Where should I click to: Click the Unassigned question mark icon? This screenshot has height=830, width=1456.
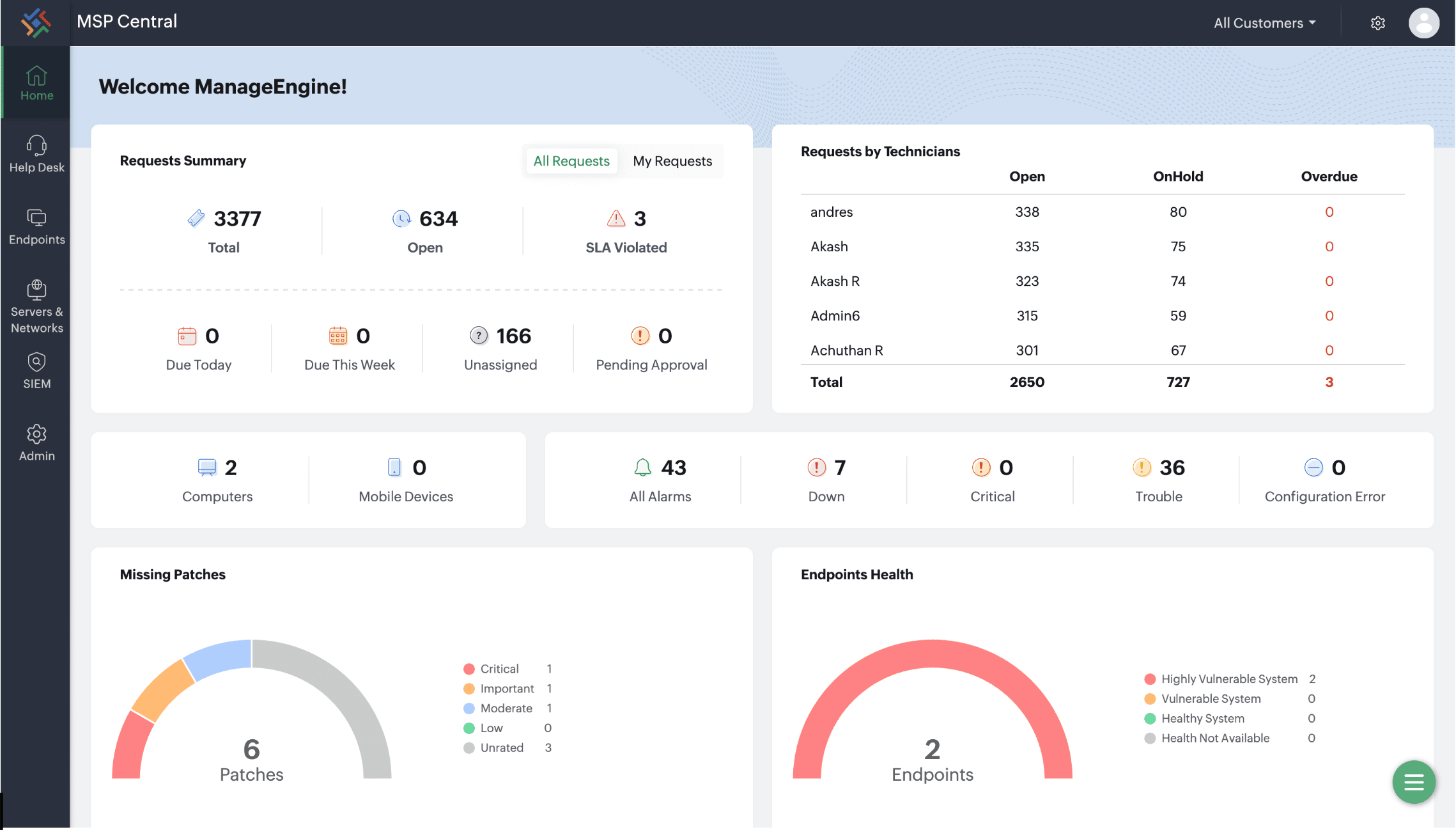pos(479,335)
